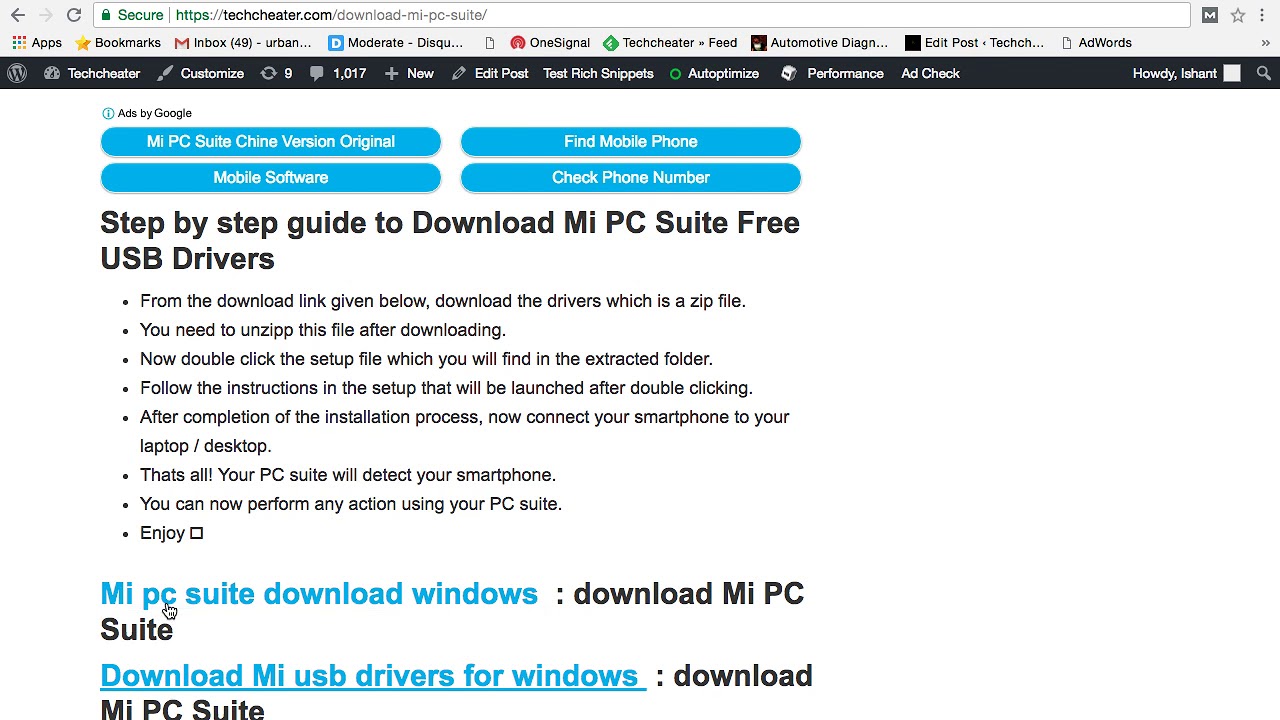
Task: Open the Automotive Diagn... bookmark
Action: click(819, 43)
